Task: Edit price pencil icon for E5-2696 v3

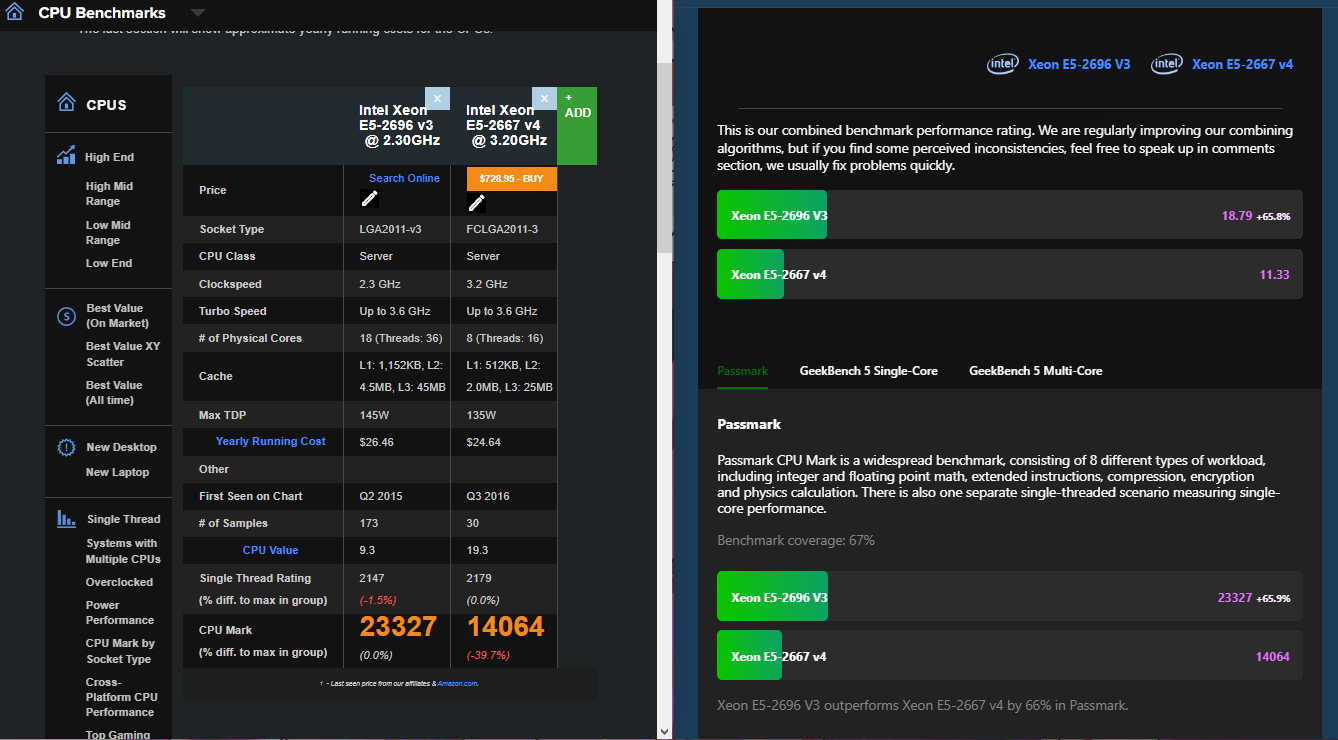Action: 370,200
